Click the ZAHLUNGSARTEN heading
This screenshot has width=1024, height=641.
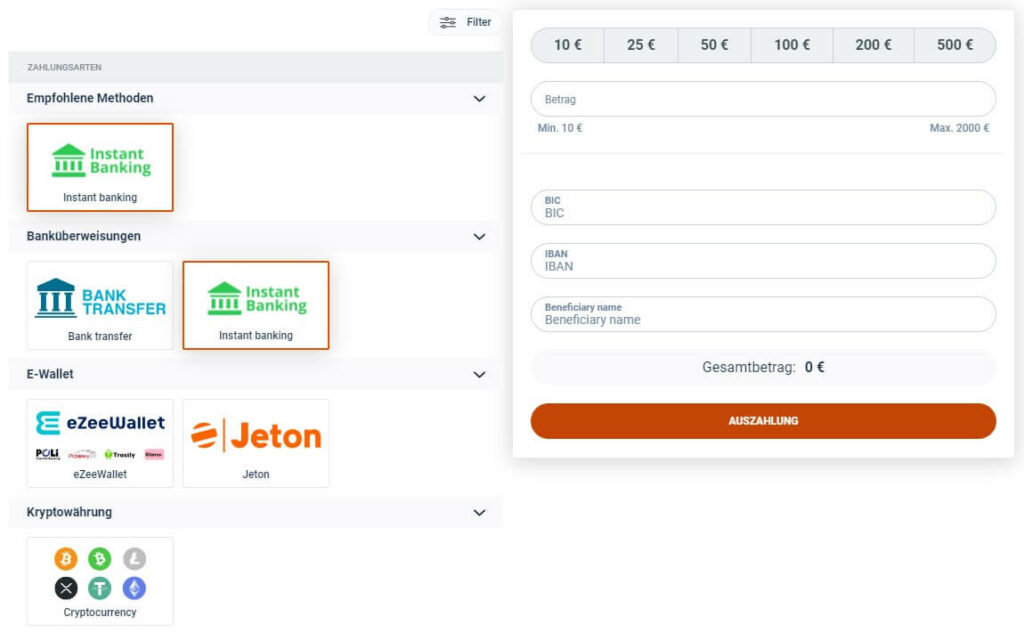pyautogui.click(x=64, y=67)
